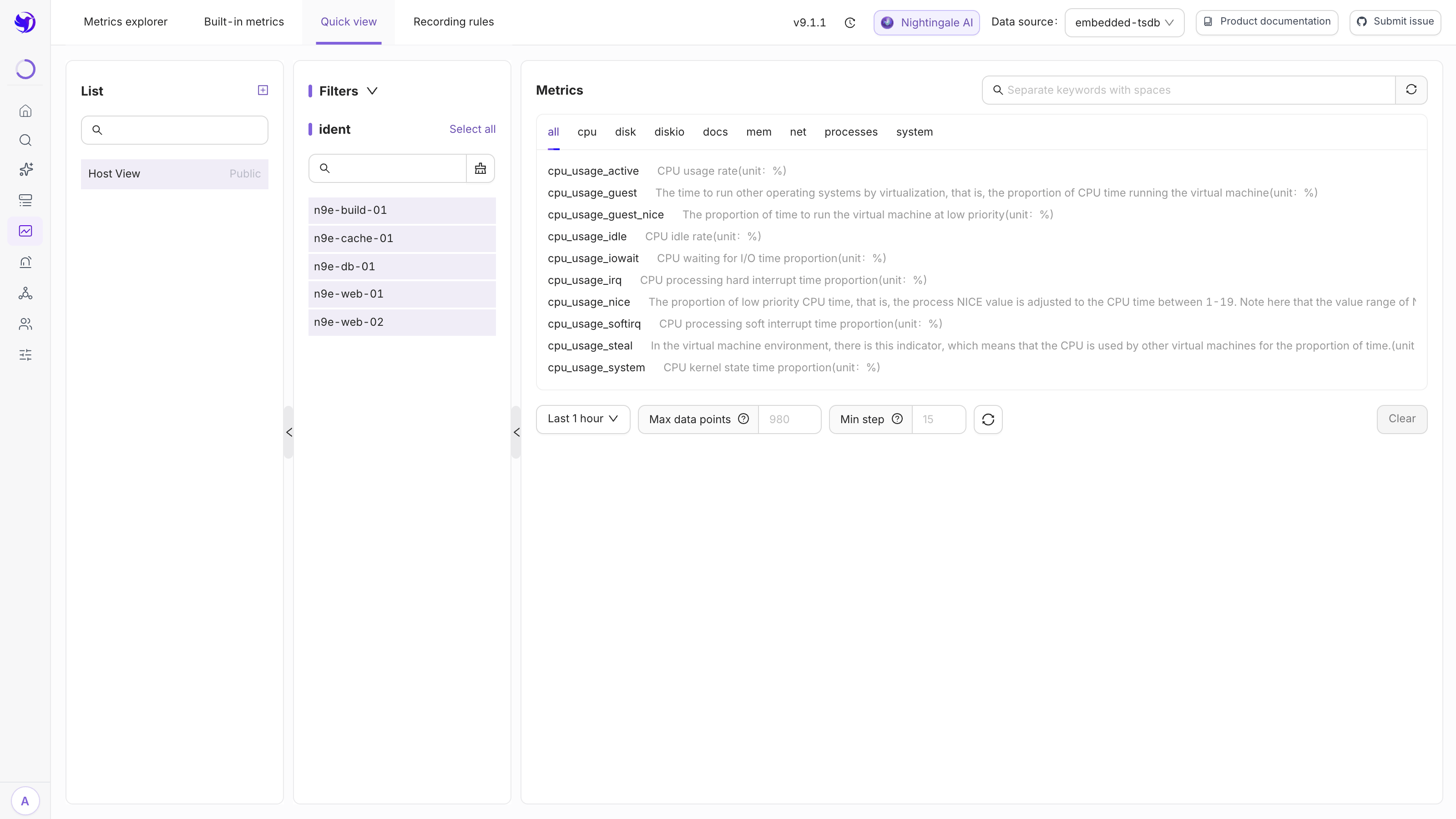Click the Nightingale logo icon
This screenshot has width=1456, height=819.
[x=25, y=22]
